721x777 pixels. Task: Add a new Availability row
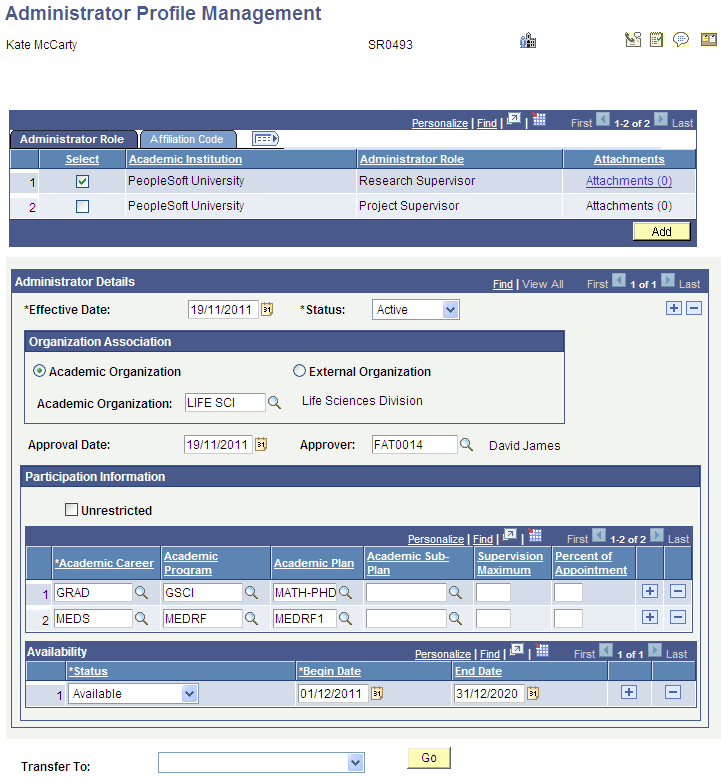(x=629, y=692)
